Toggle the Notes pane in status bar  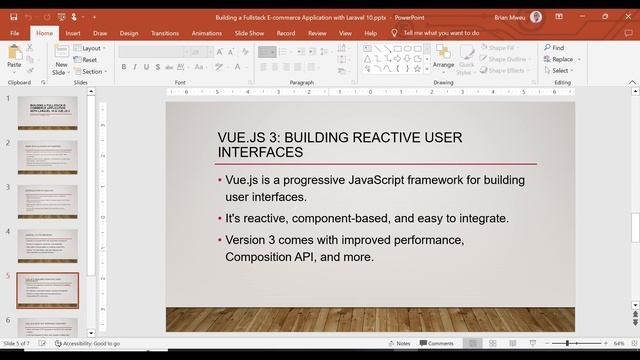click(x=399, y=343)
